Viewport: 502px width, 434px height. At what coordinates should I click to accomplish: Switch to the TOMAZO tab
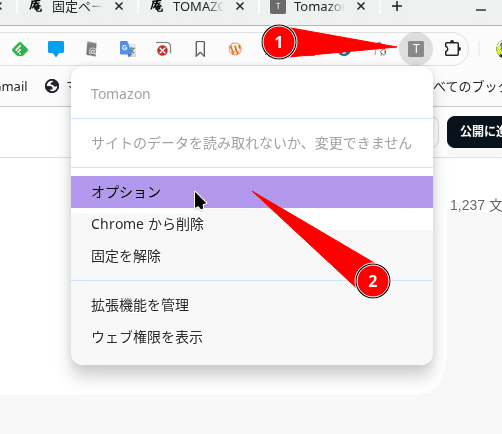point(198,7)
